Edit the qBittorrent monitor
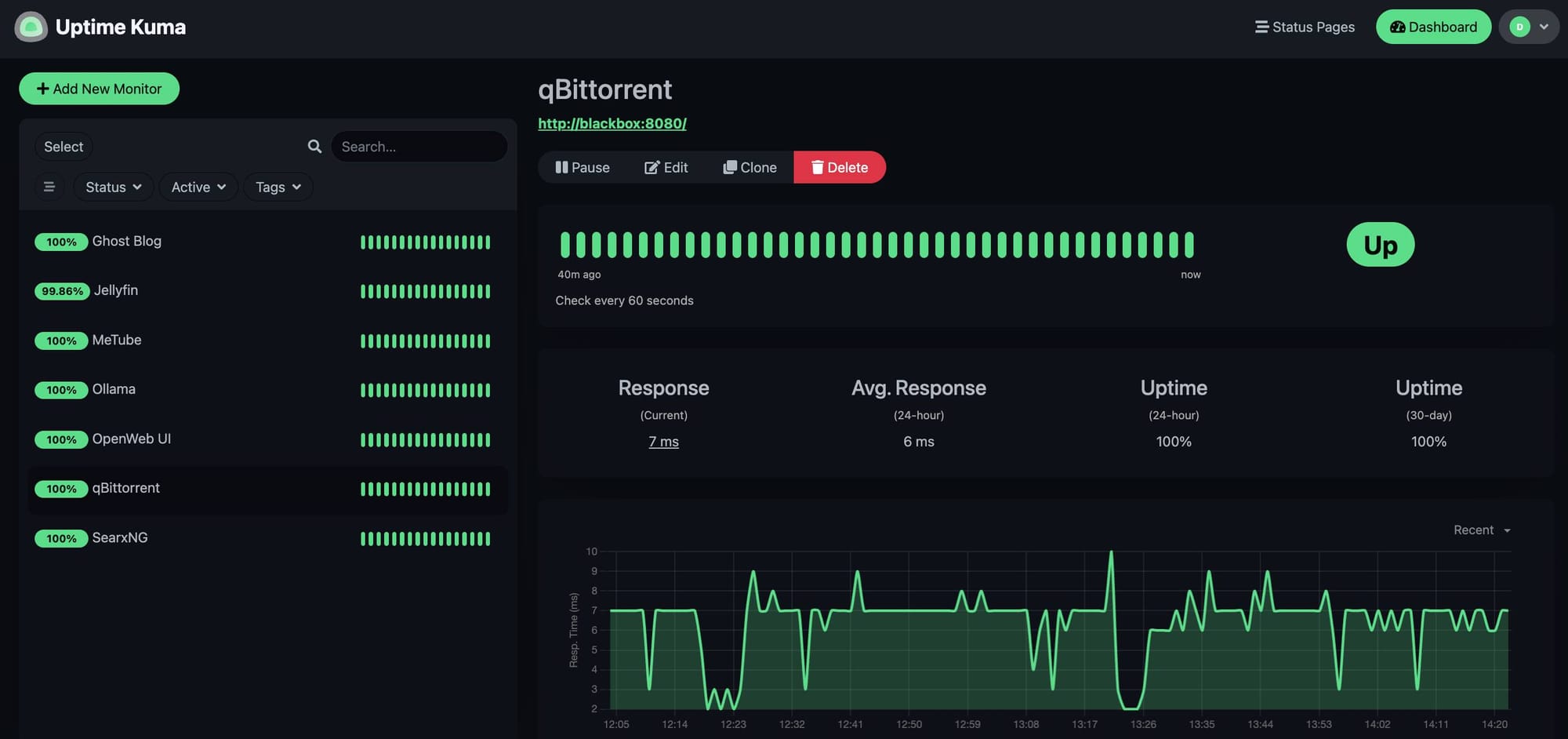This screenshot has height=739, width=1568. click(666, 167)
